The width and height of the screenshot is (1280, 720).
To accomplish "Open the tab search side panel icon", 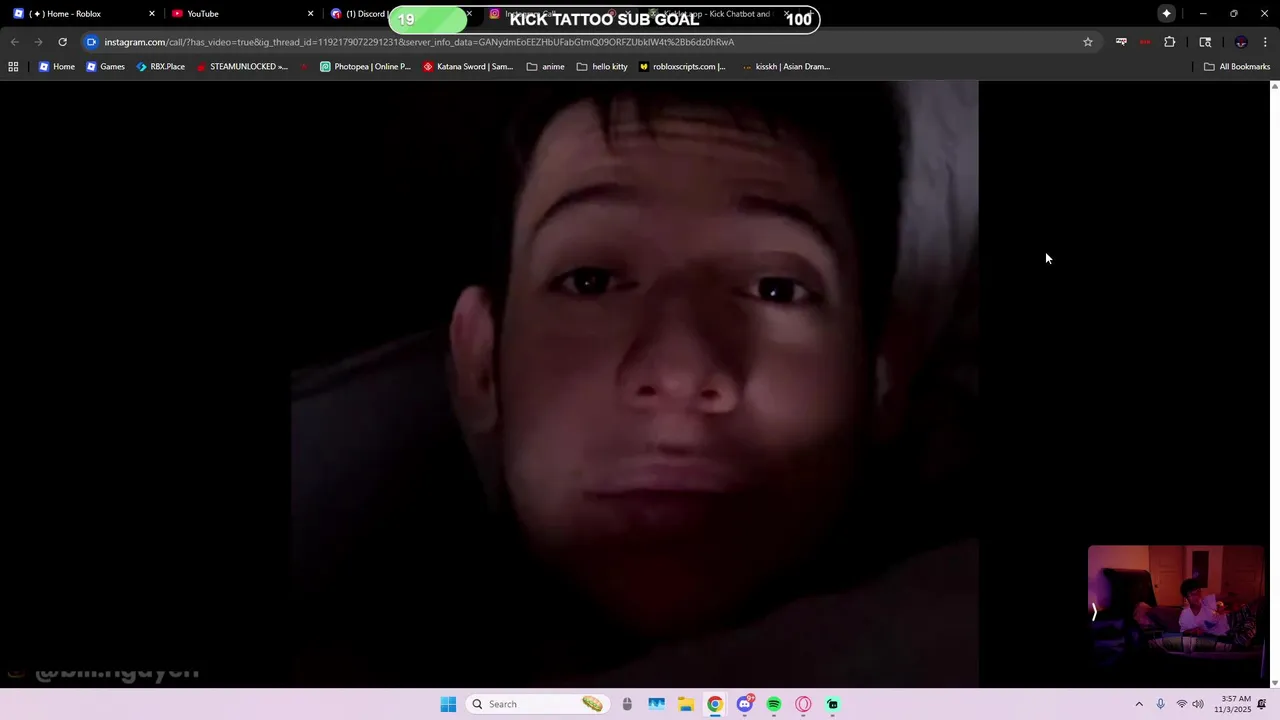I will [x=1205, y=42].
